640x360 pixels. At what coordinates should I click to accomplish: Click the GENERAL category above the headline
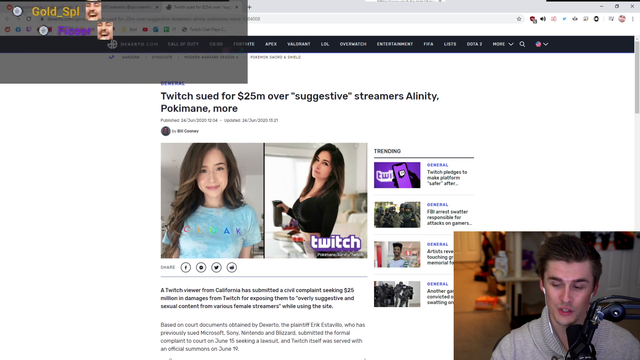click(x=173, y=84)
